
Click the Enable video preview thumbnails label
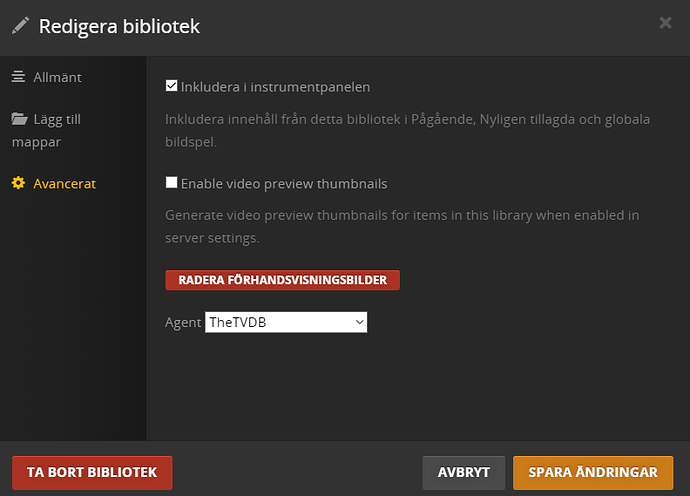tap(283, 184)
